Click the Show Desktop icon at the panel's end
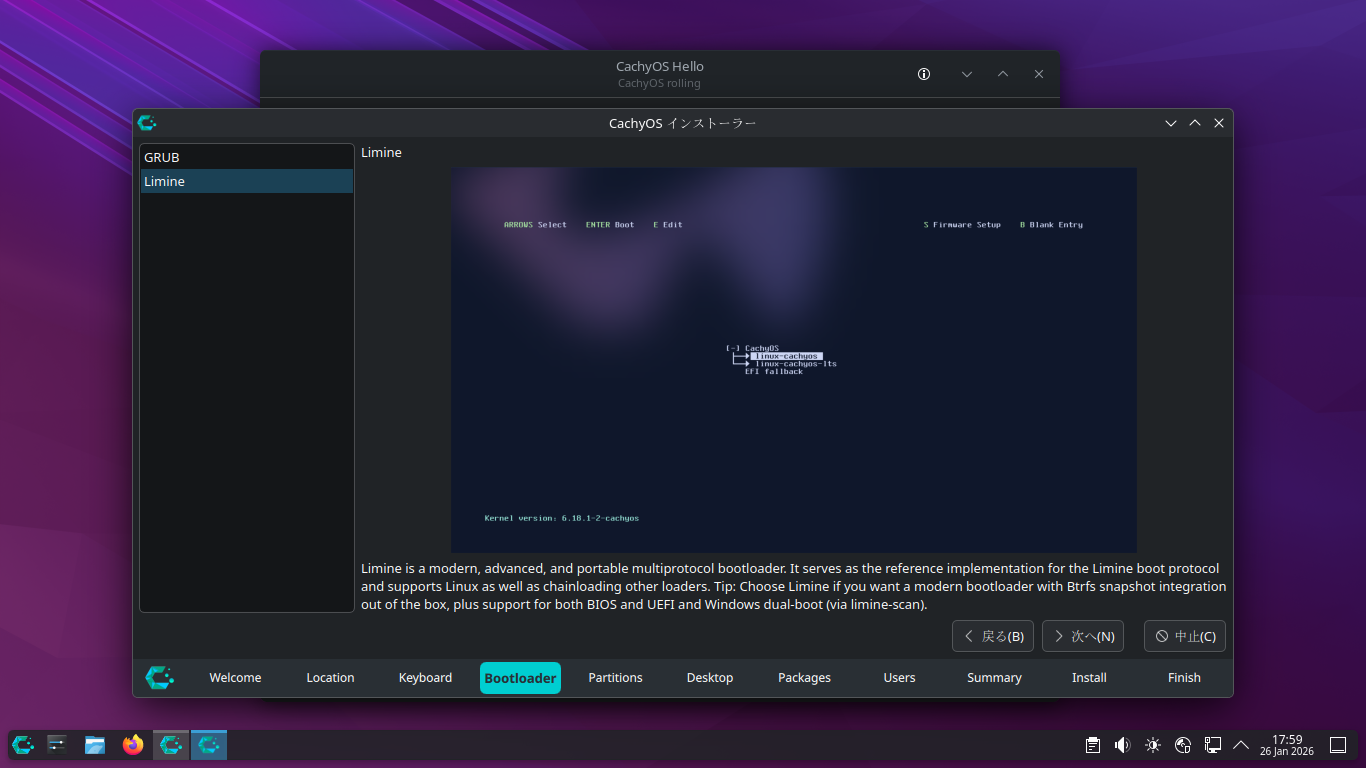The height and width of the screenshot is (768, 1366). [1338, 745]
